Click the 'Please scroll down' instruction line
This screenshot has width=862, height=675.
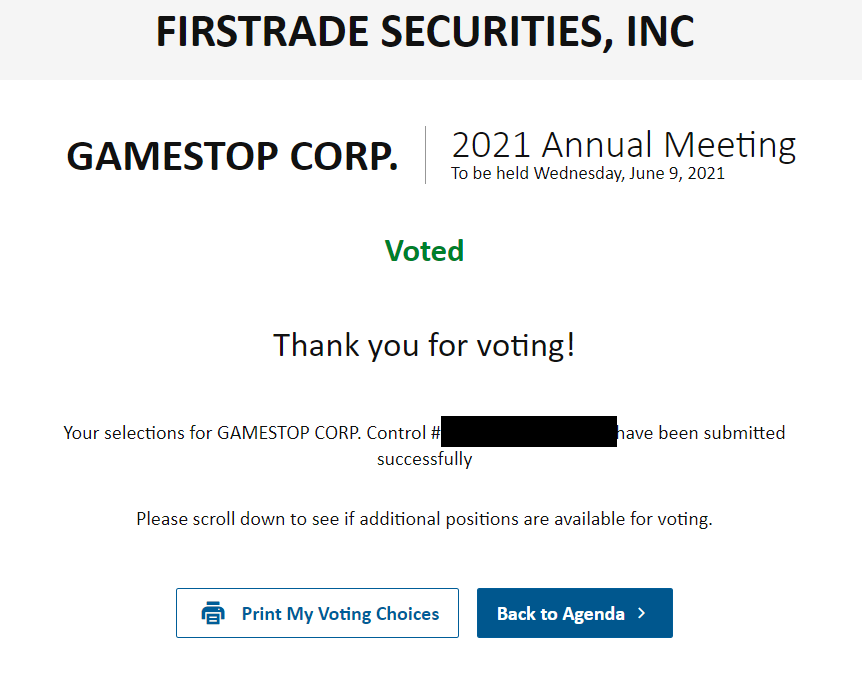point(424,519)
